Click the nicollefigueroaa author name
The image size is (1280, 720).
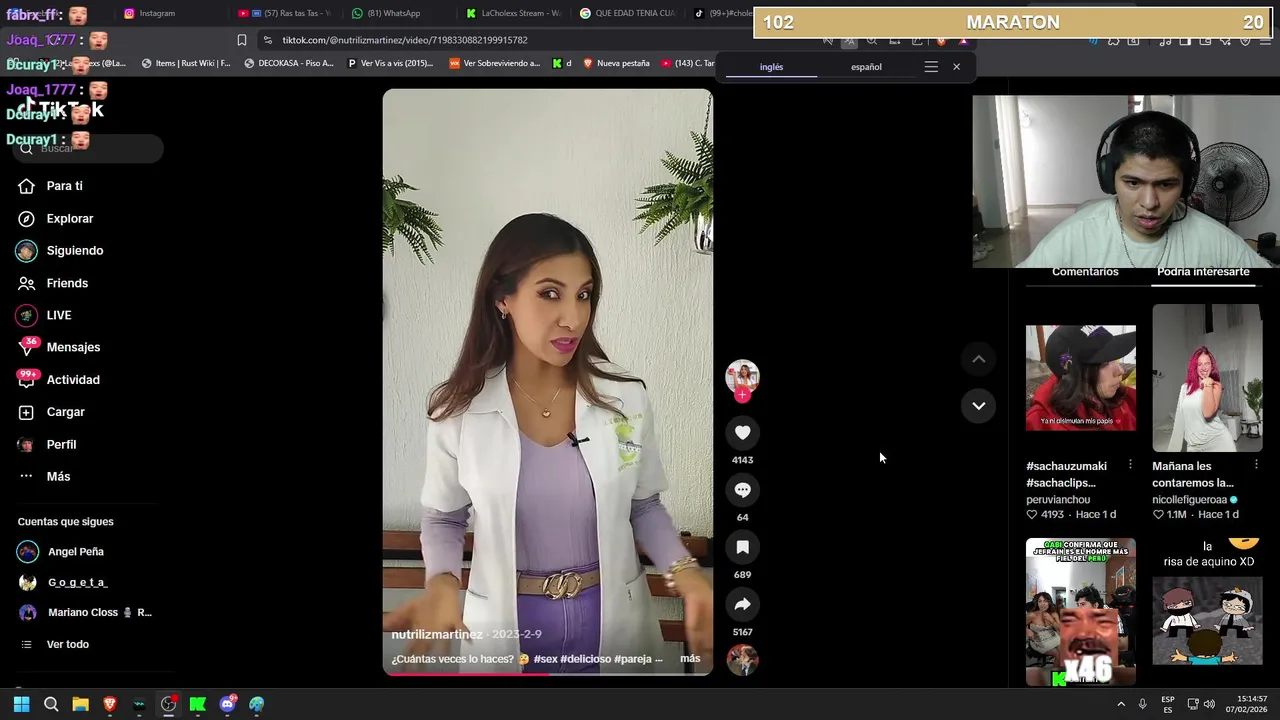tap(1189, 500)
